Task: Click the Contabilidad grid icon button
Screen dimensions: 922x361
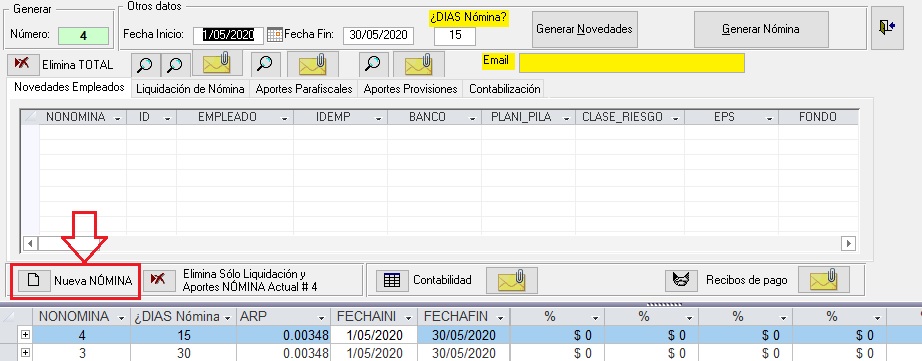Action: pos(392,280)
